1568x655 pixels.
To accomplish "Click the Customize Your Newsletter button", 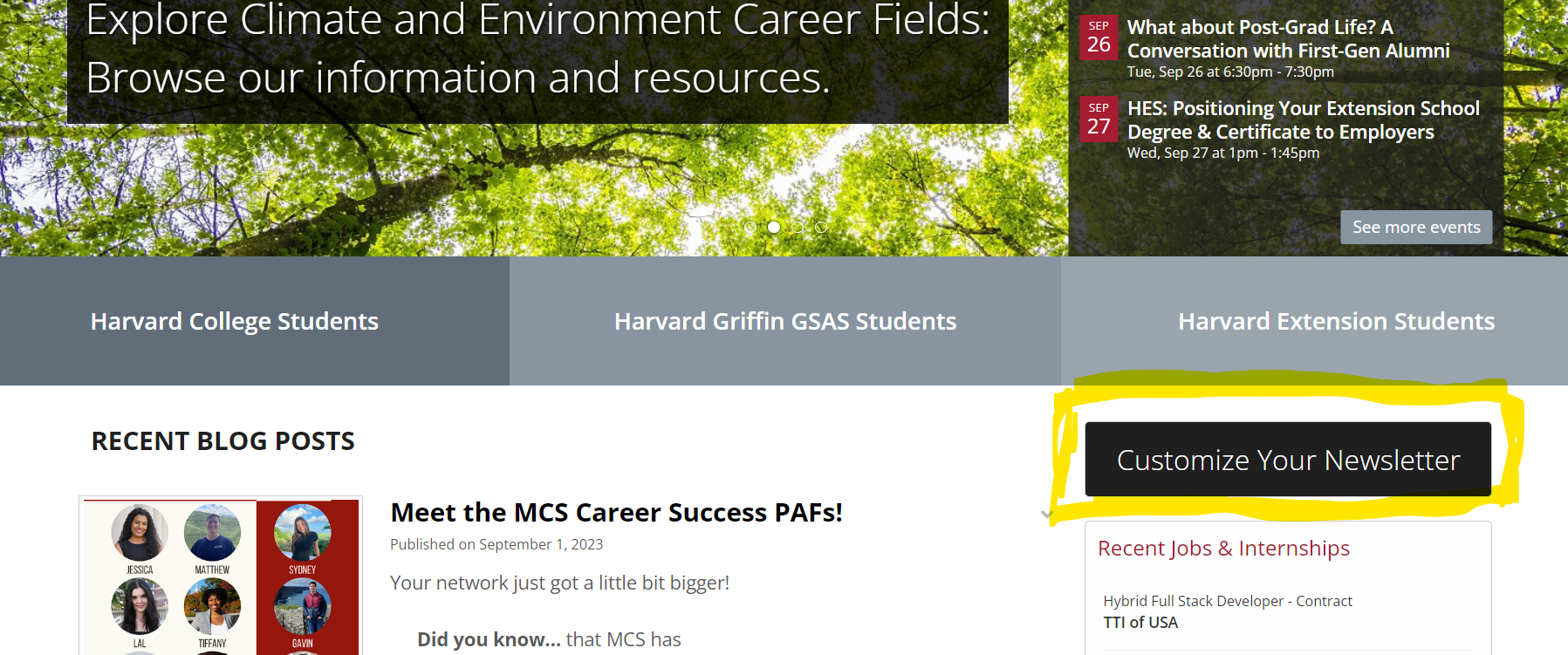I will pyautogui.click(x=1287, y=460).
